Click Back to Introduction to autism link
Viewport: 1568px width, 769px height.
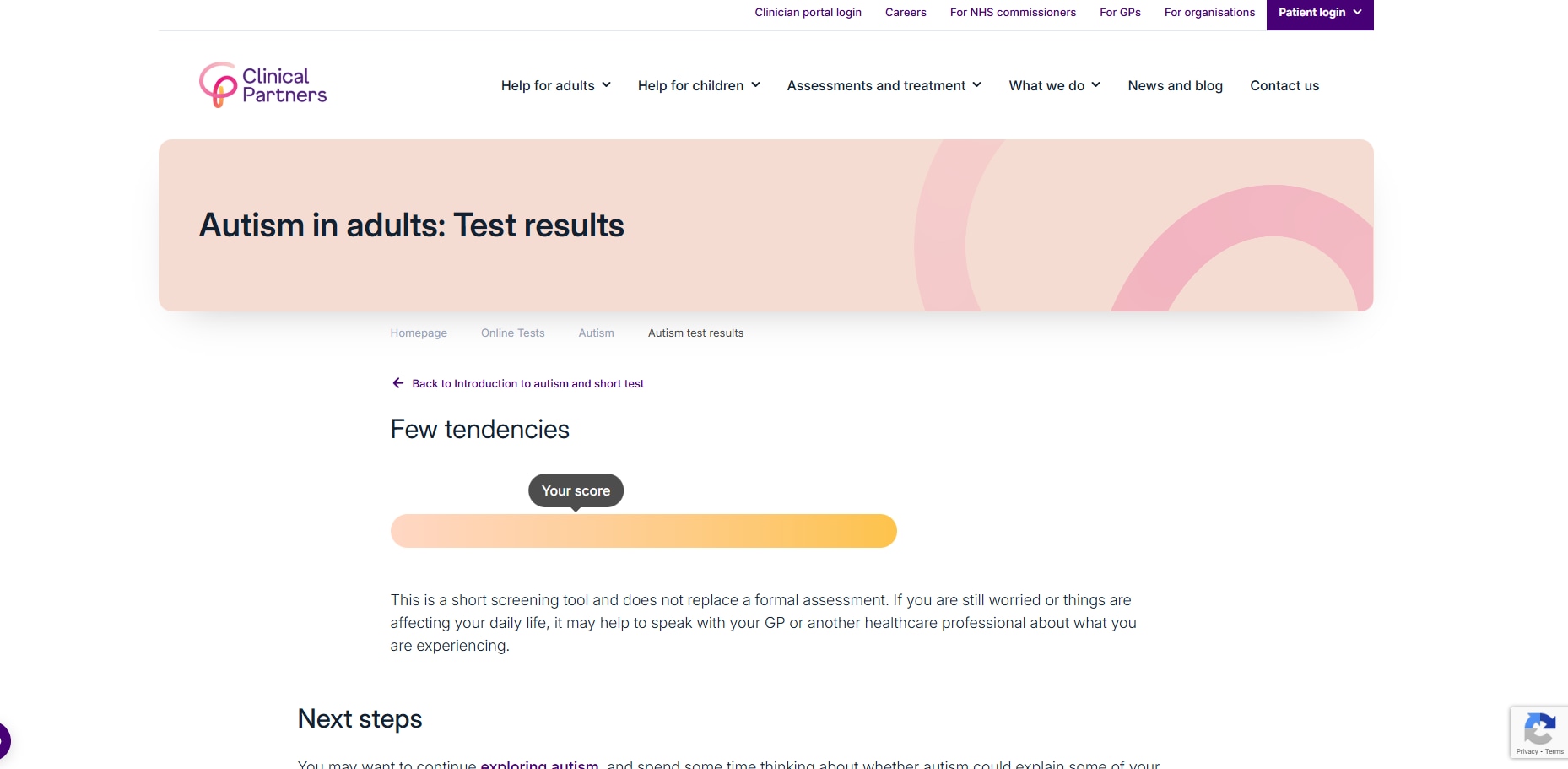527,384
